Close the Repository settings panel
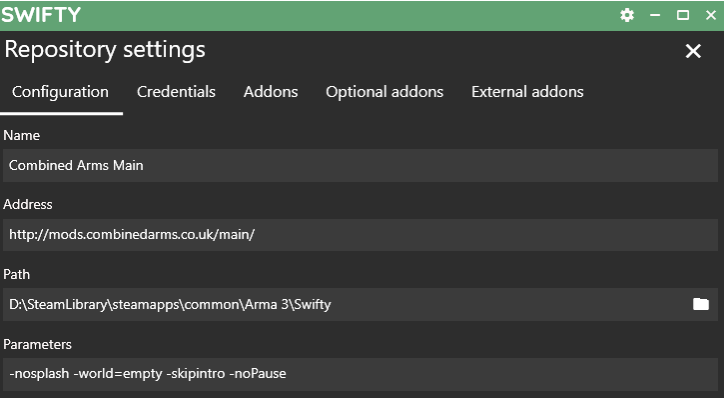 693,51
